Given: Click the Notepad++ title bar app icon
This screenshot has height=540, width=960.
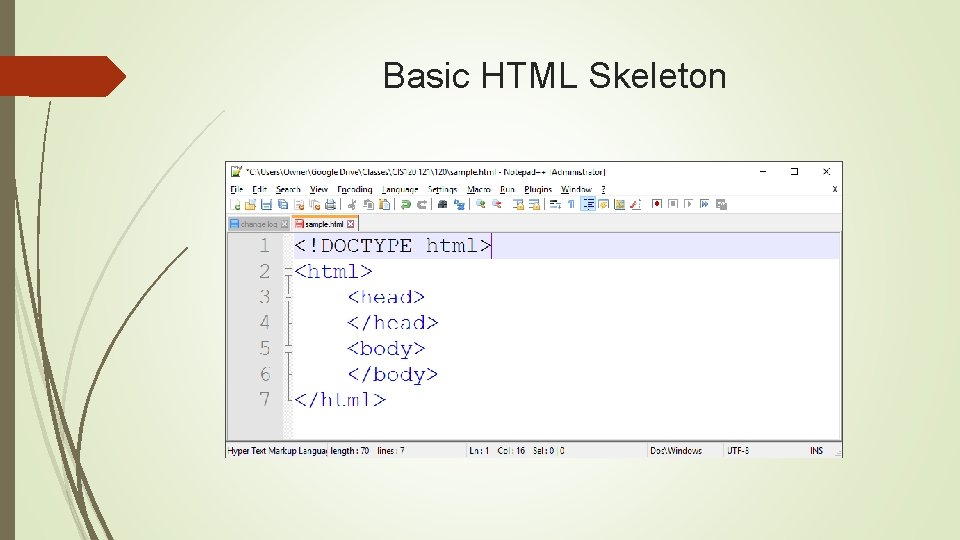Looking at the screenshot, I should [x=236, y=171].
